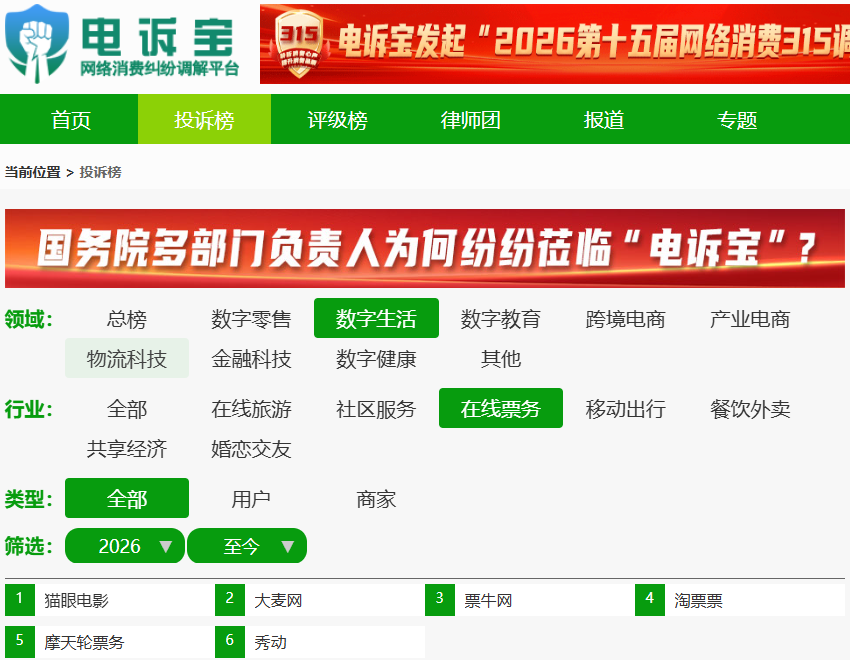Choose the 产业电商 domain filter
850x660 pixels.
click(750, 319)
